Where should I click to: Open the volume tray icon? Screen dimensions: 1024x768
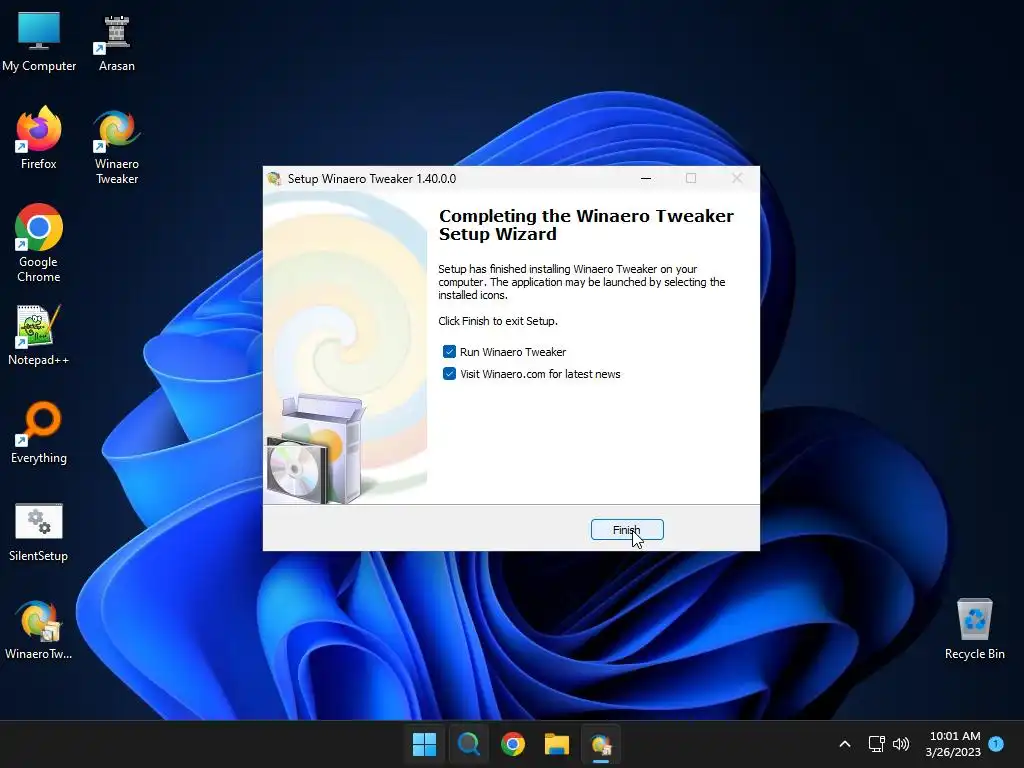pyautogui.click(x=901, y=744)
